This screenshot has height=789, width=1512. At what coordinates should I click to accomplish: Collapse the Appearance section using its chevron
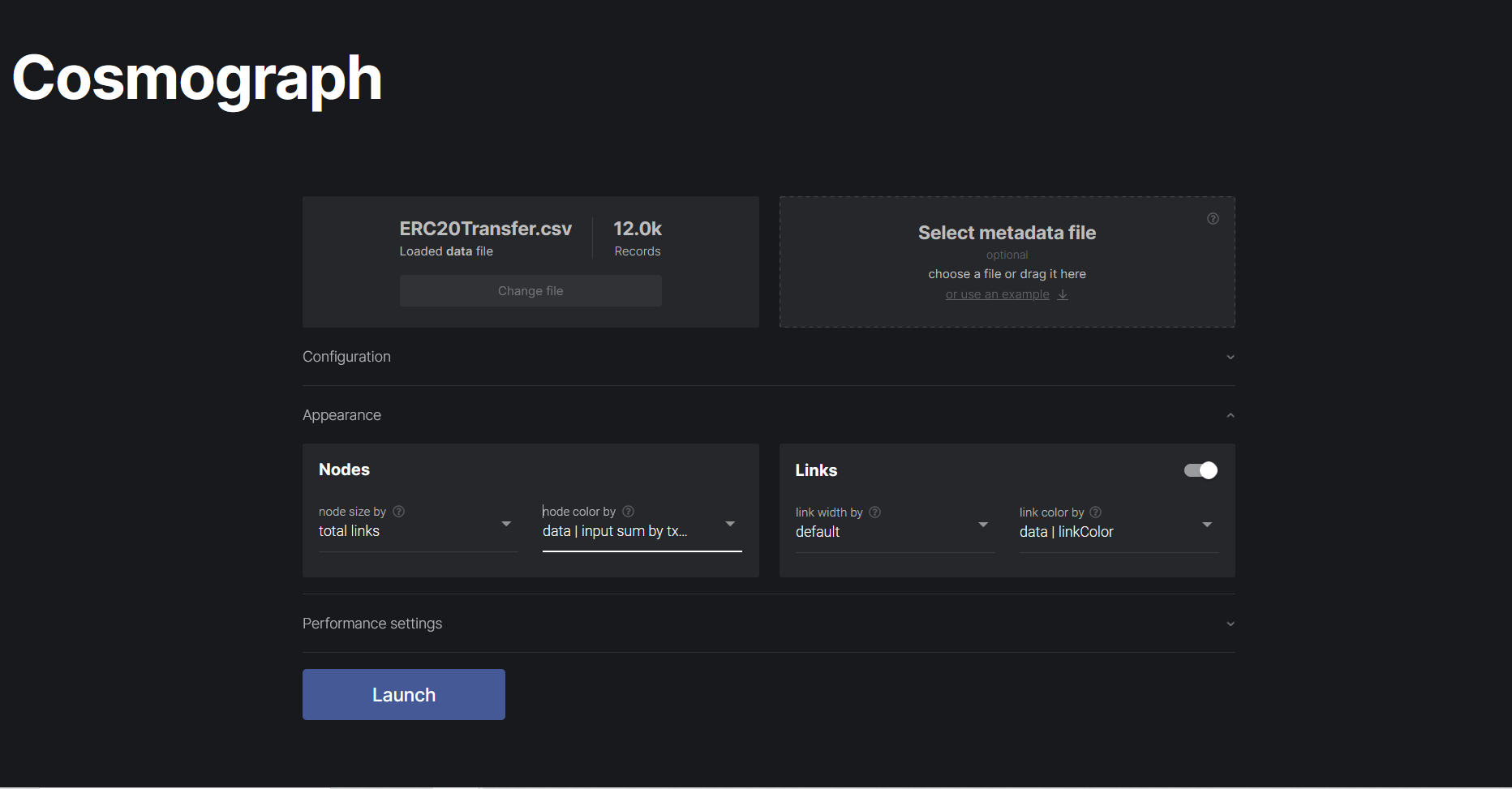1230,416
